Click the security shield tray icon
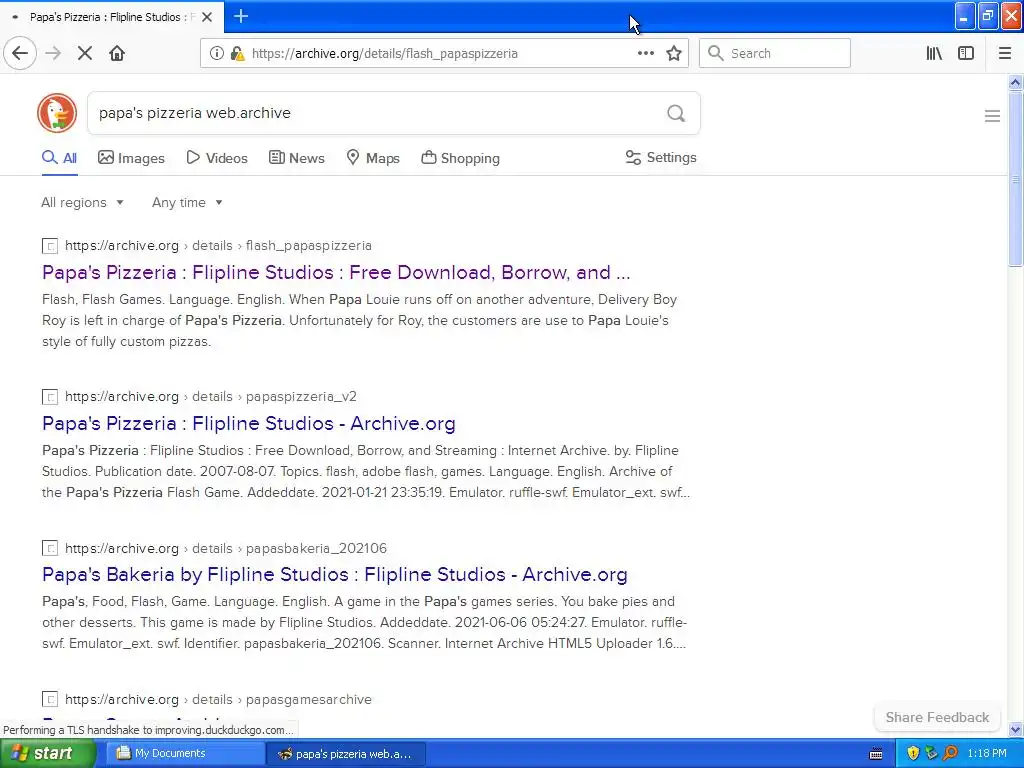The height and width of the screenshot is (768, 1024). point(913,753)
